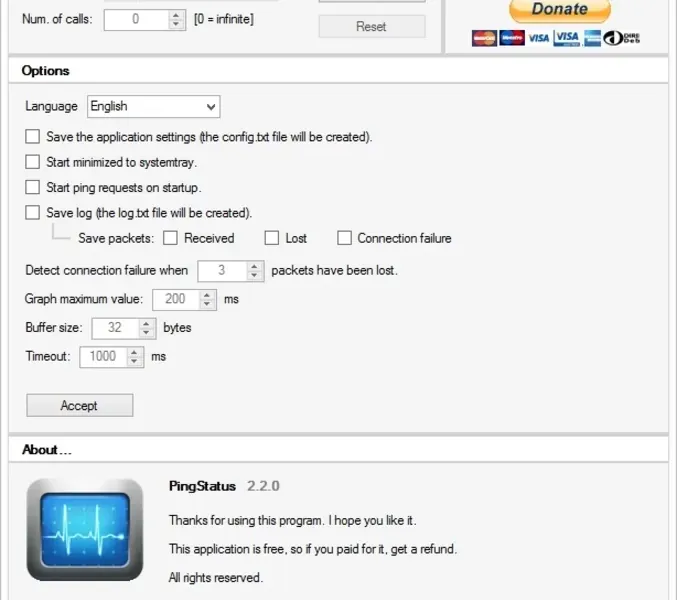Increase the Graph maximum value
This screenshot has width=677, height=600.
[207, 295]
